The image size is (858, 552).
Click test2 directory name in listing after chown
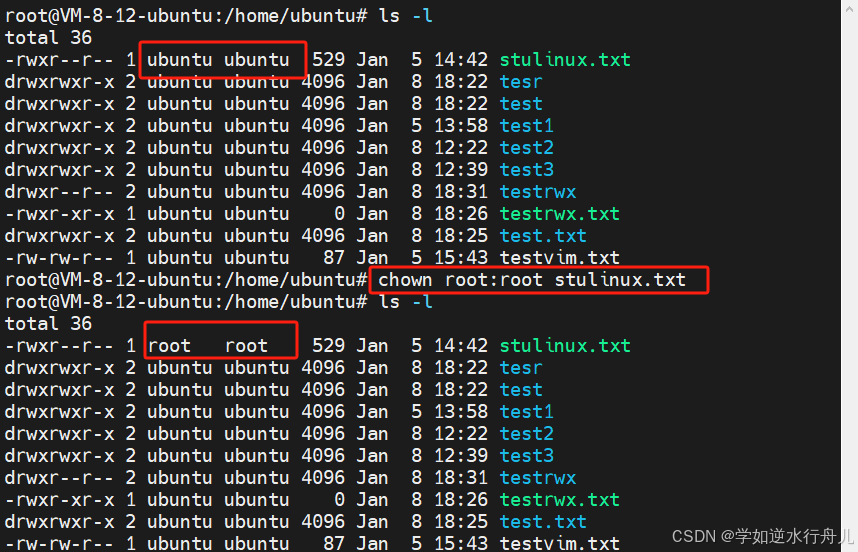[526, 434]
